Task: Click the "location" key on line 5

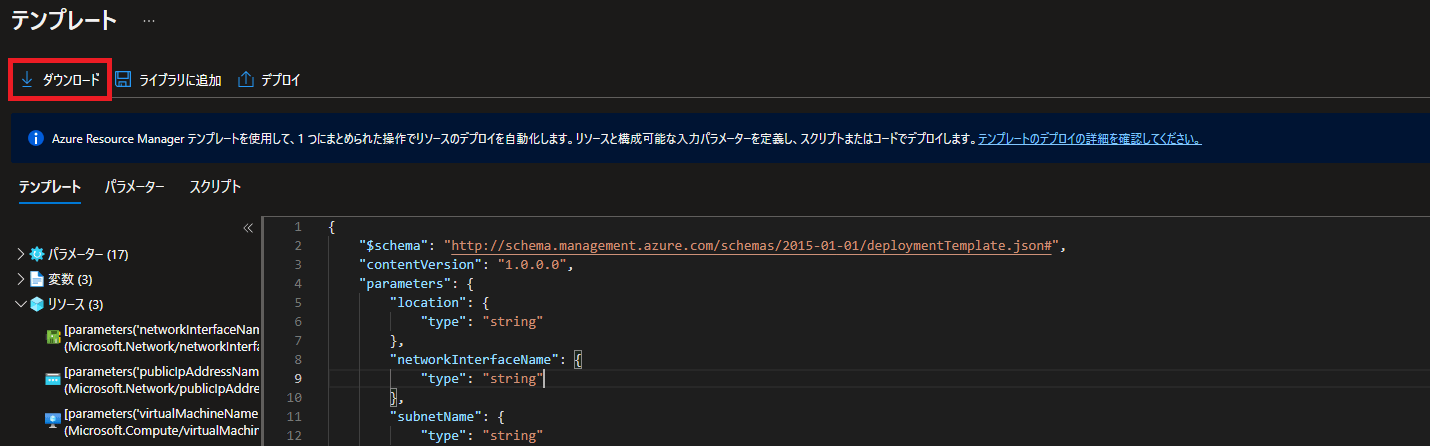Action: click(428, 303)
